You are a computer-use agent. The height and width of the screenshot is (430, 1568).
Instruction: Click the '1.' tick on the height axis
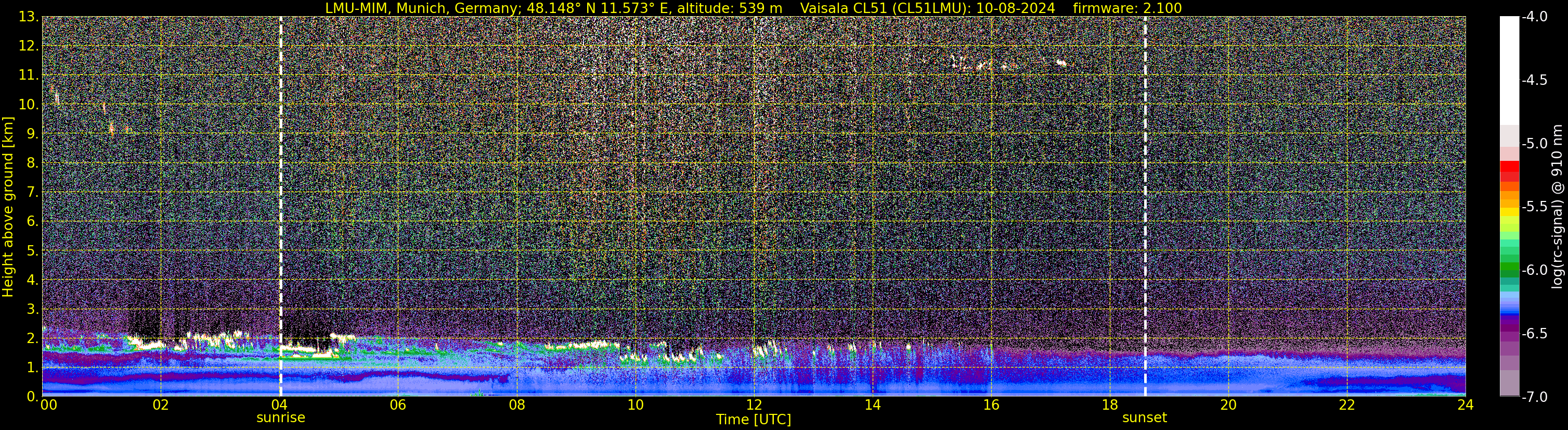[32, 367]
